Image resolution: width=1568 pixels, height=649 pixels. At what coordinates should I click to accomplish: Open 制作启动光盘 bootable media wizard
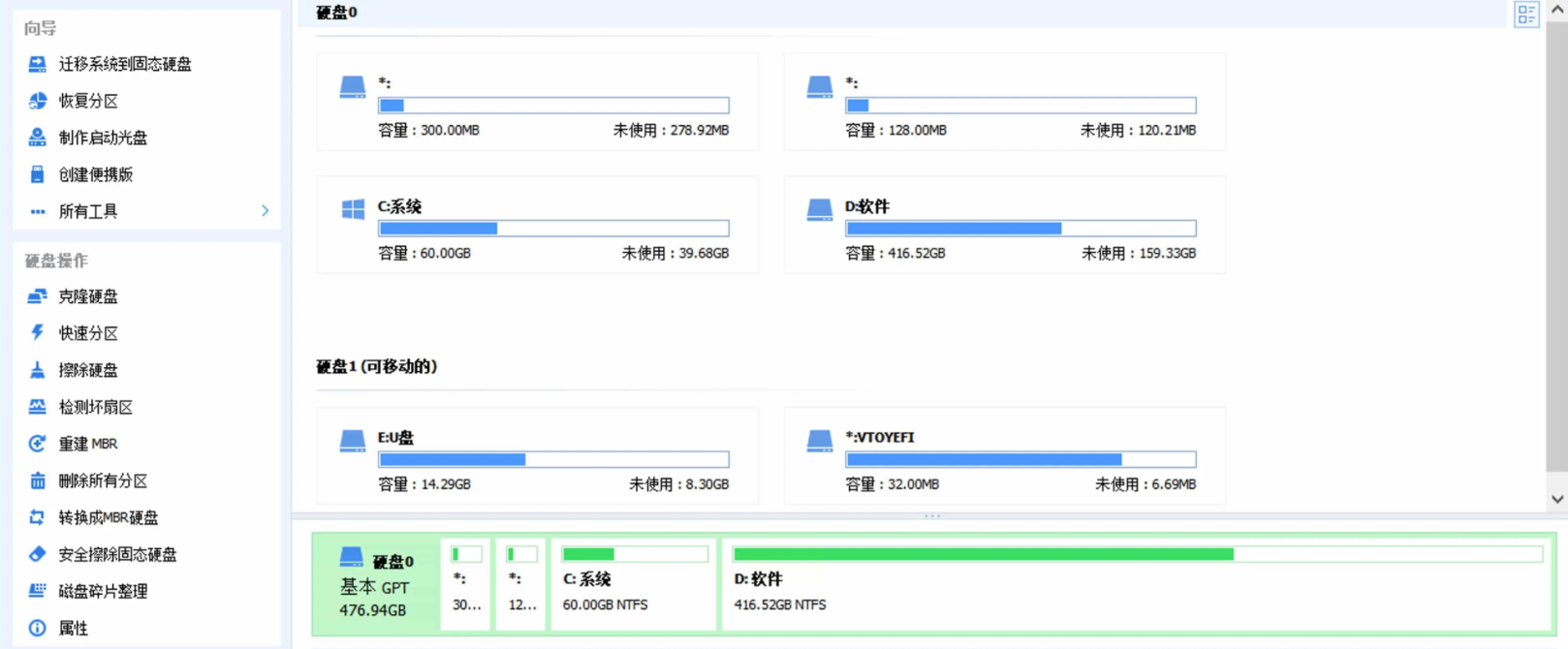click(103, 138)
